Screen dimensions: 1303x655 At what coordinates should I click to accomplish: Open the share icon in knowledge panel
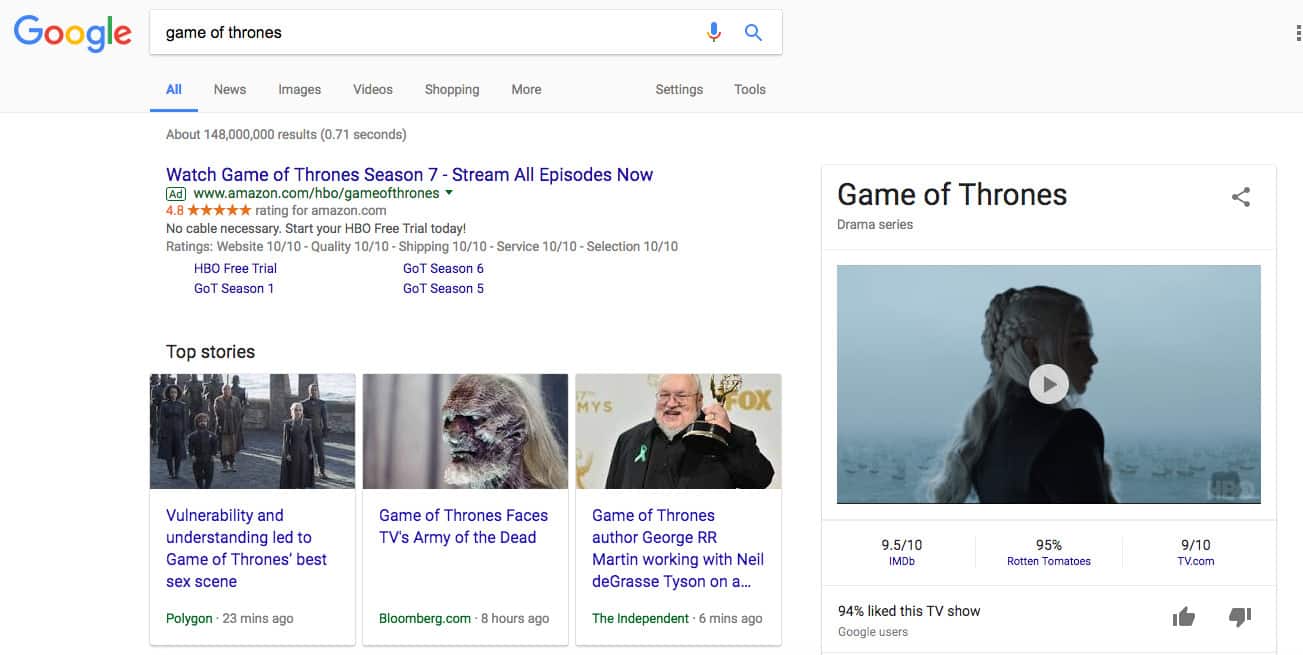click(x=1241, y=197)
